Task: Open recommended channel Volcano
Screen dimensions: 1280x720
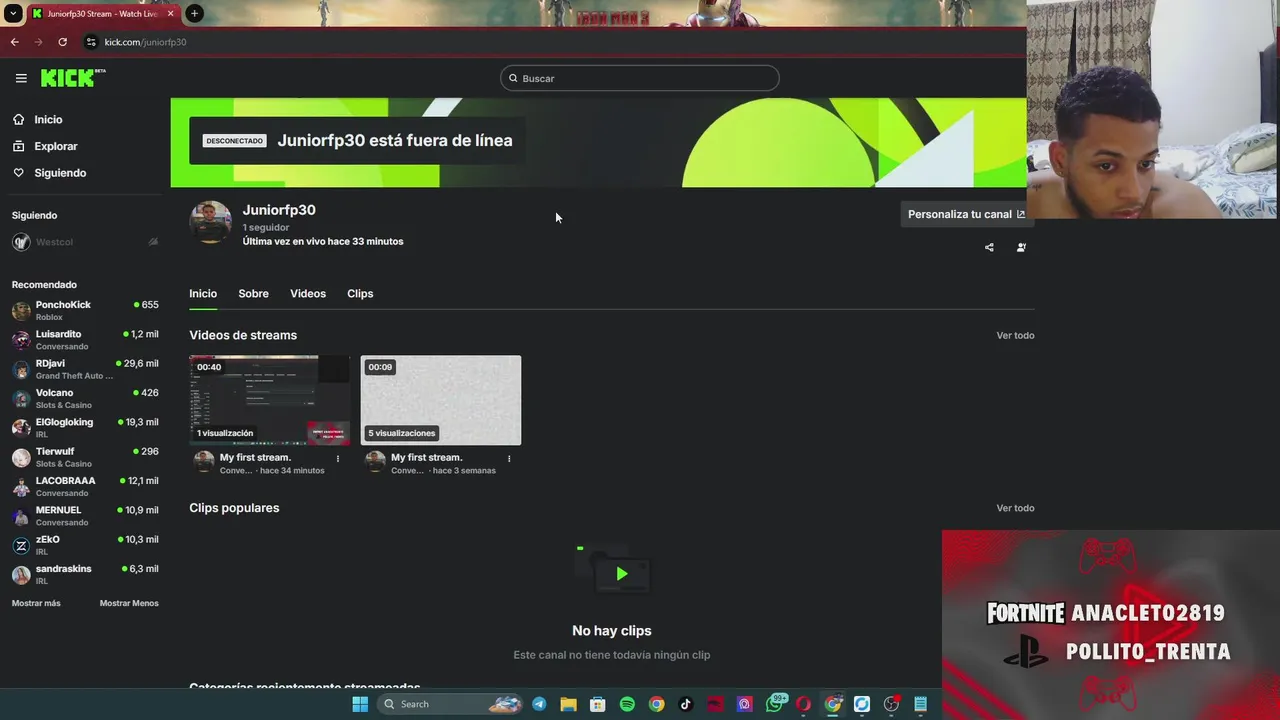Action: [x=85, y=398]
